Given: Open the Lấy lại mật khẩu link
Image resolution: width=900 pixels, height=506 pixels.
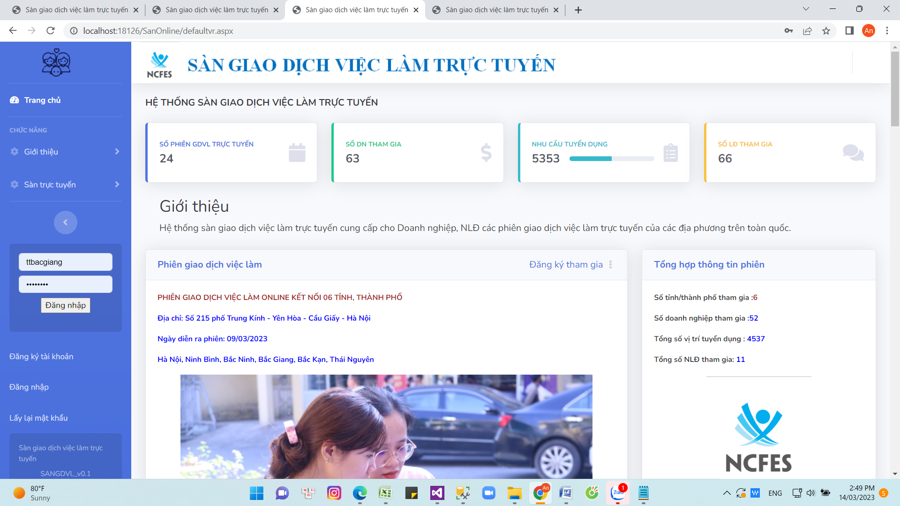Looking at the screenshot, I should click(x=38, y=418).
